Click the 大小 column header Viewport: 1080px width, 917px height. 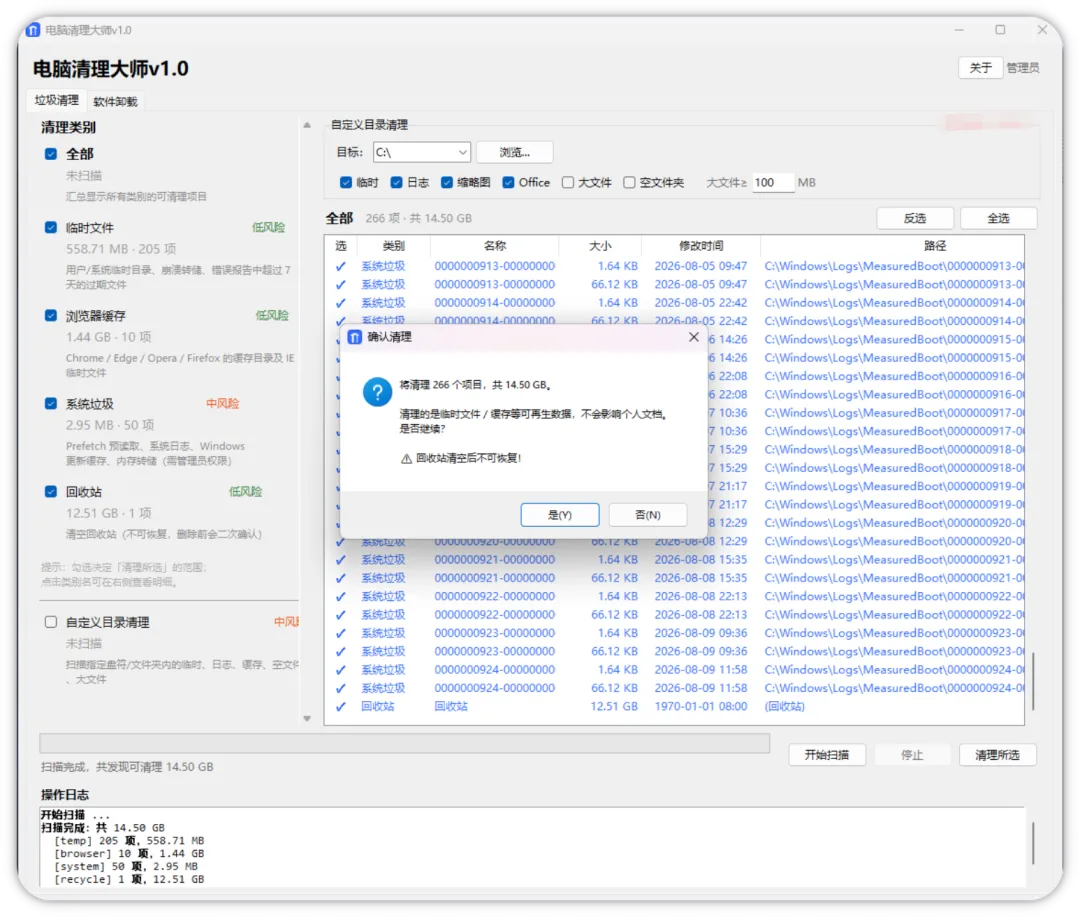600,246
